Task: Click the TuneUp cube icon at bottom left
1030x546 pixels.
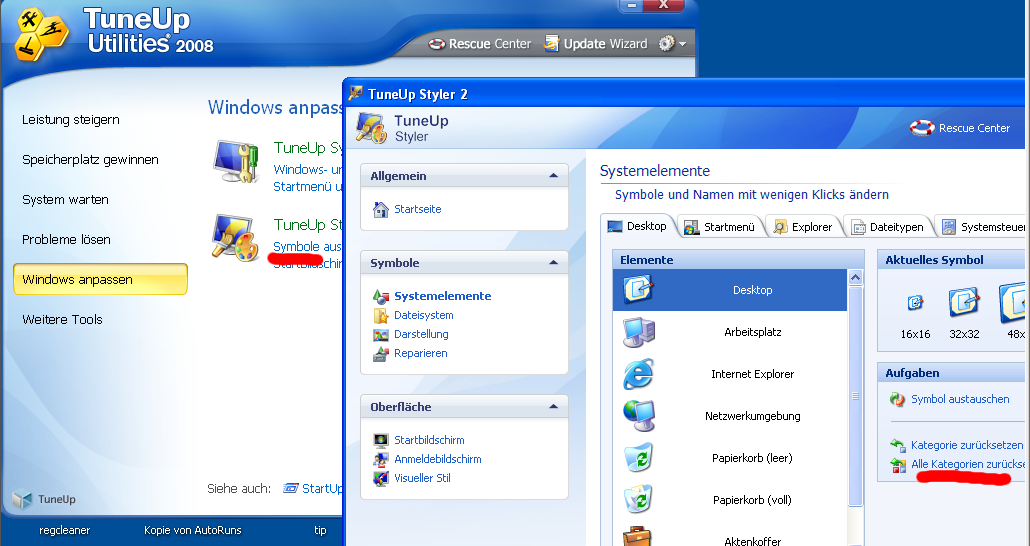Action: click(x=22, y=499)
